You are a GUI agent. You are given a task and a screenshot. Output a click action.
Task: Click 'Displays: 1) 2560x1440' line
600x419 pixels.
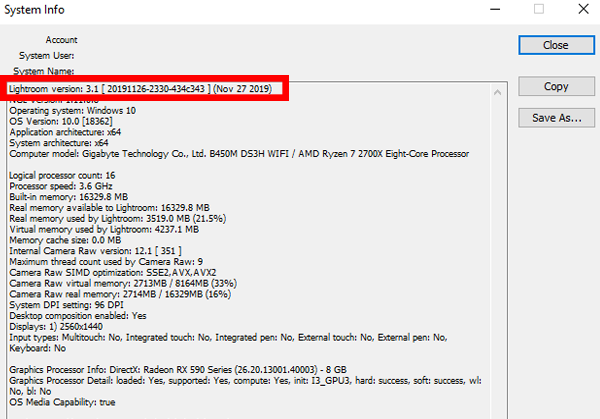pos(56,326)
